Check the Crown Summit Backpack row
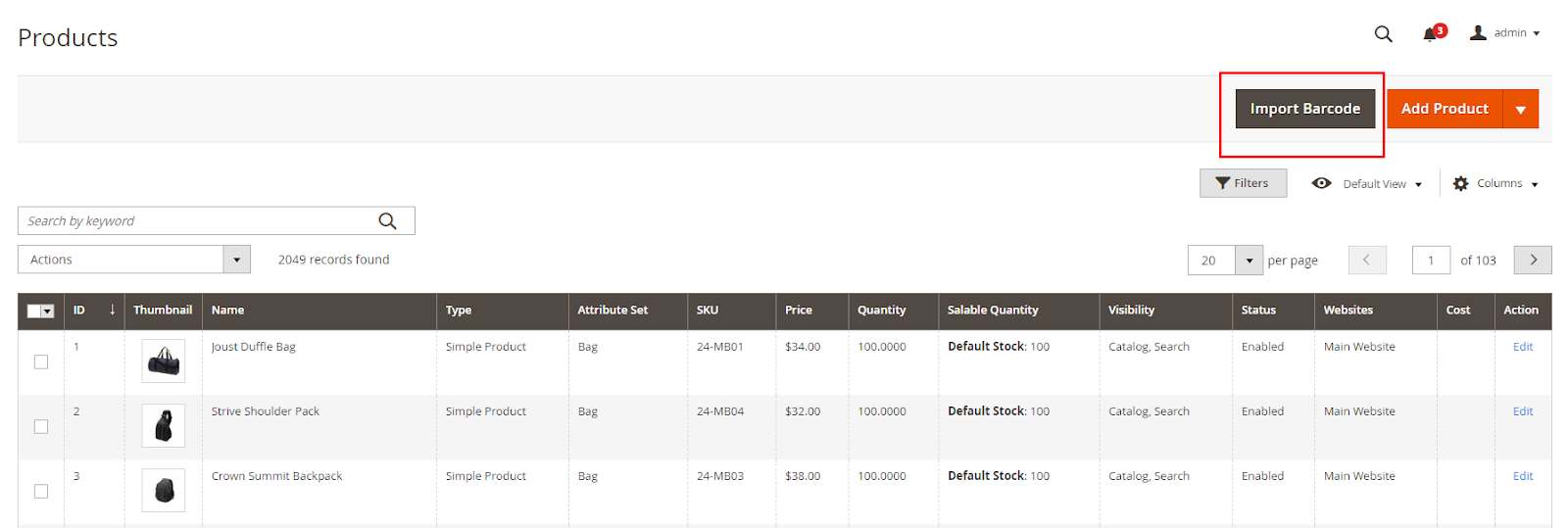Image resolution: width=1568 pixels, height=528 pixels. click(41, 492)
